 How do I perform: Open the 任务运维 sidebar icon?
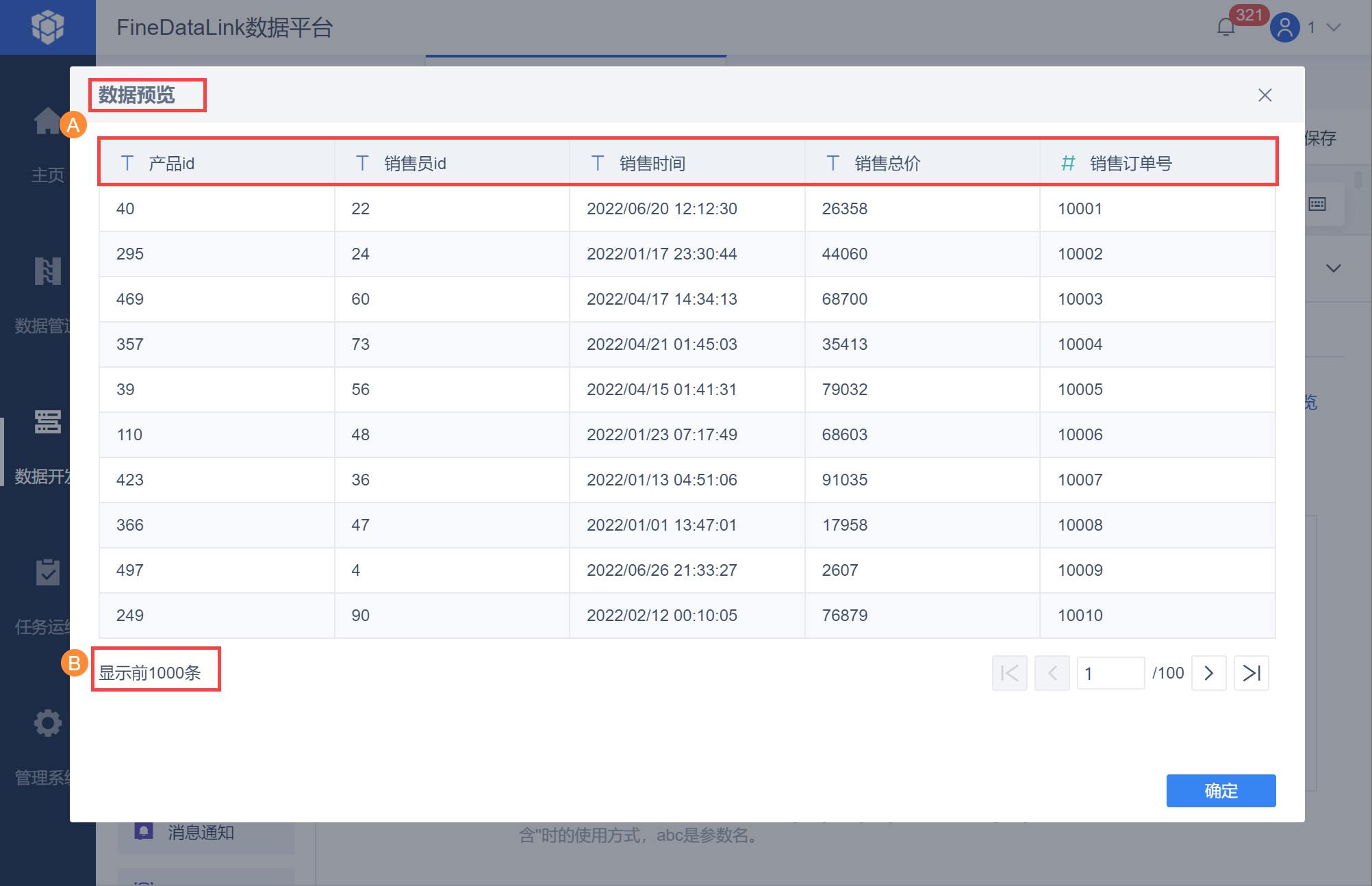pyautogui.click(x=47, y=572)
